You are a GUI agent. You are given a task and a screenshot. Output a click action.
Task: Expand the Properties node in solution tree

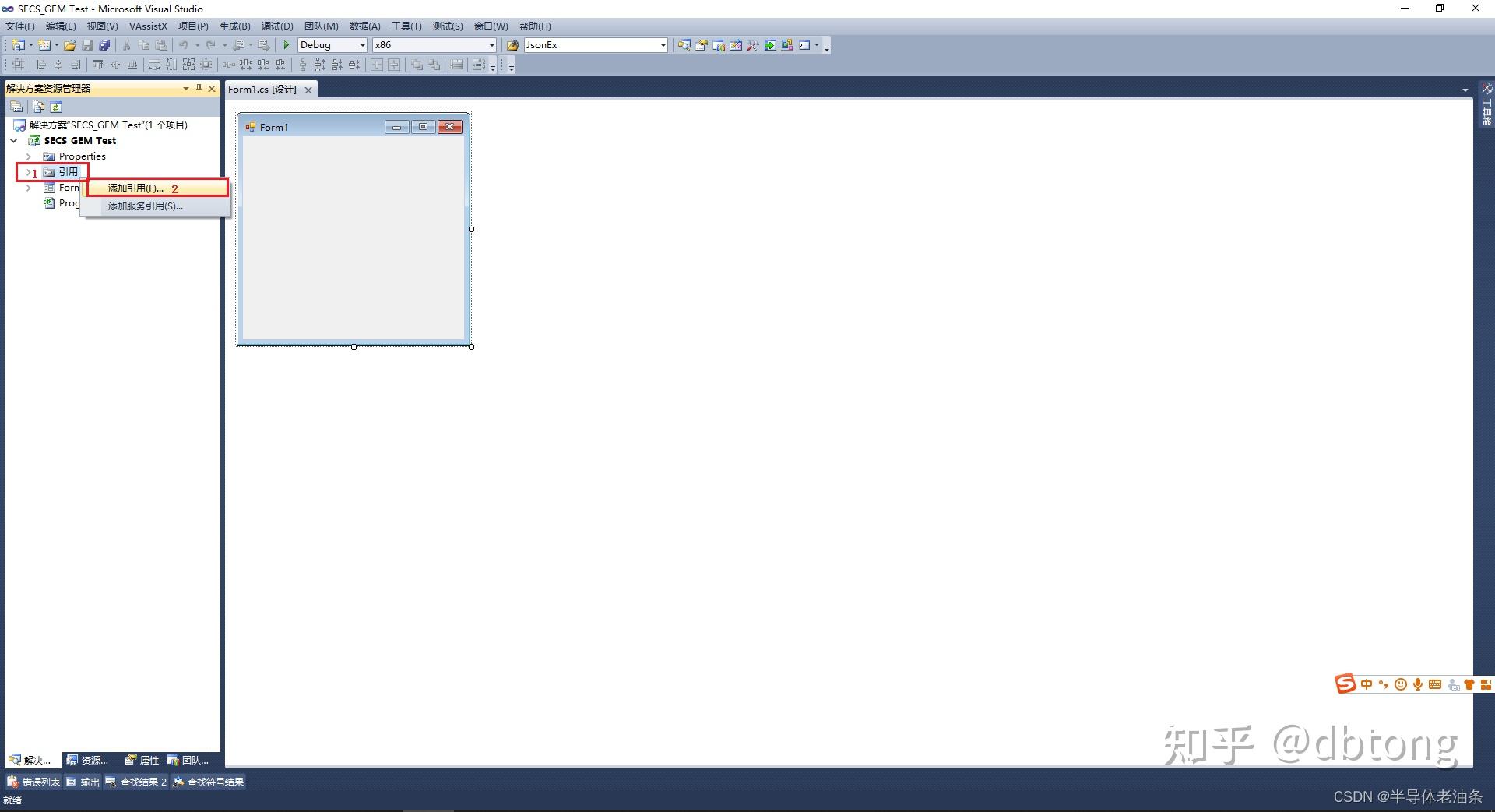(x=30, y=156)
